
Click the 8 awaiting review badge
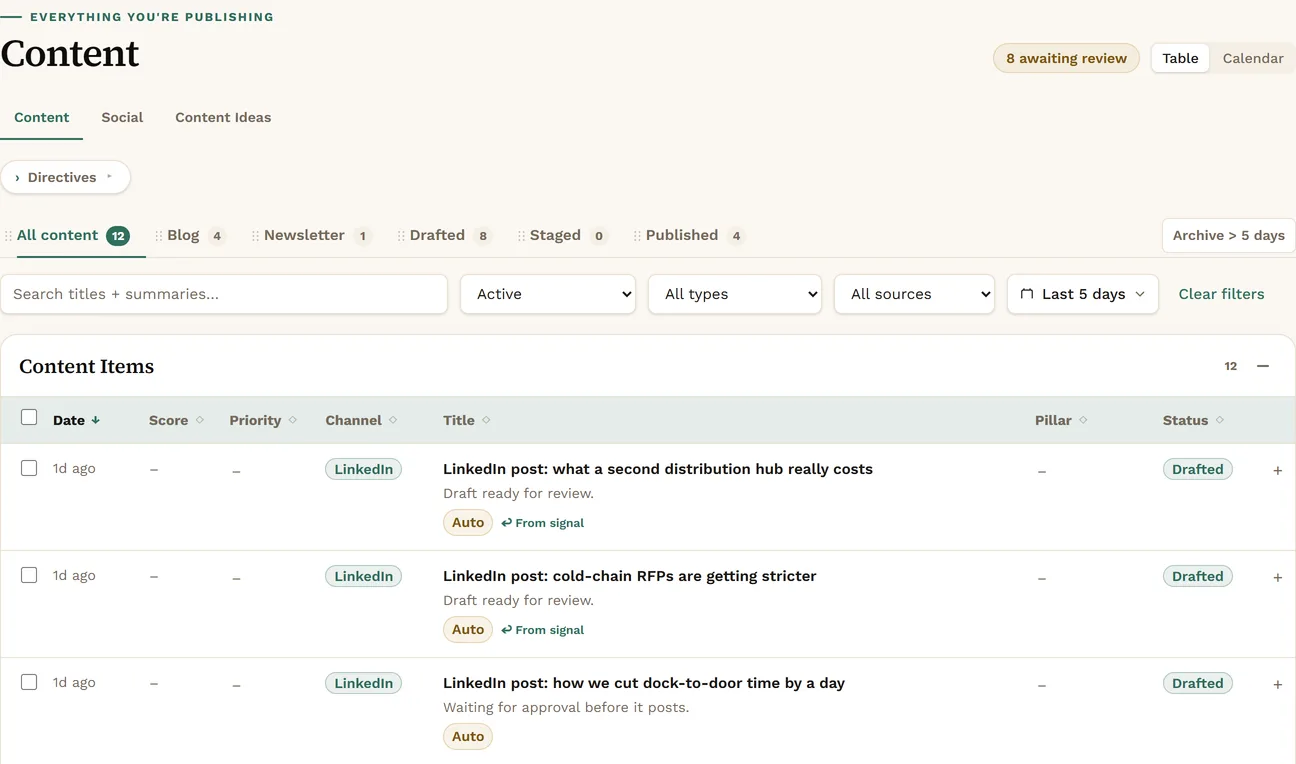[1066, 58]
